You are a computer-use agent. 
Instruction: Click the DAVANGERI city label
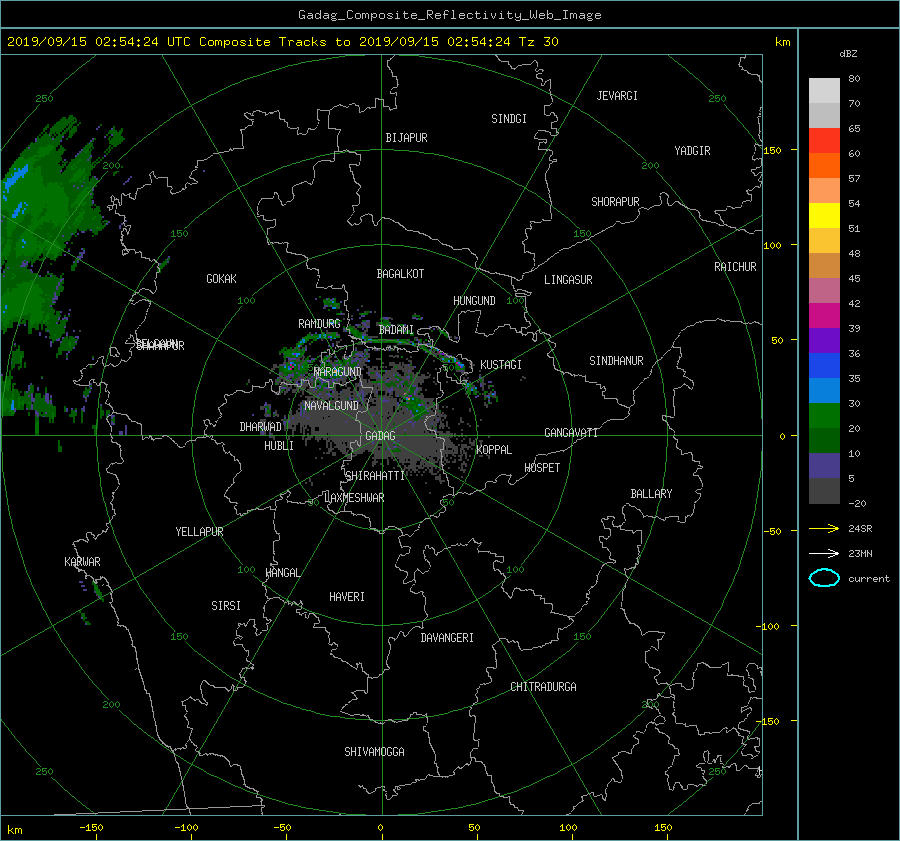point(447,638)
